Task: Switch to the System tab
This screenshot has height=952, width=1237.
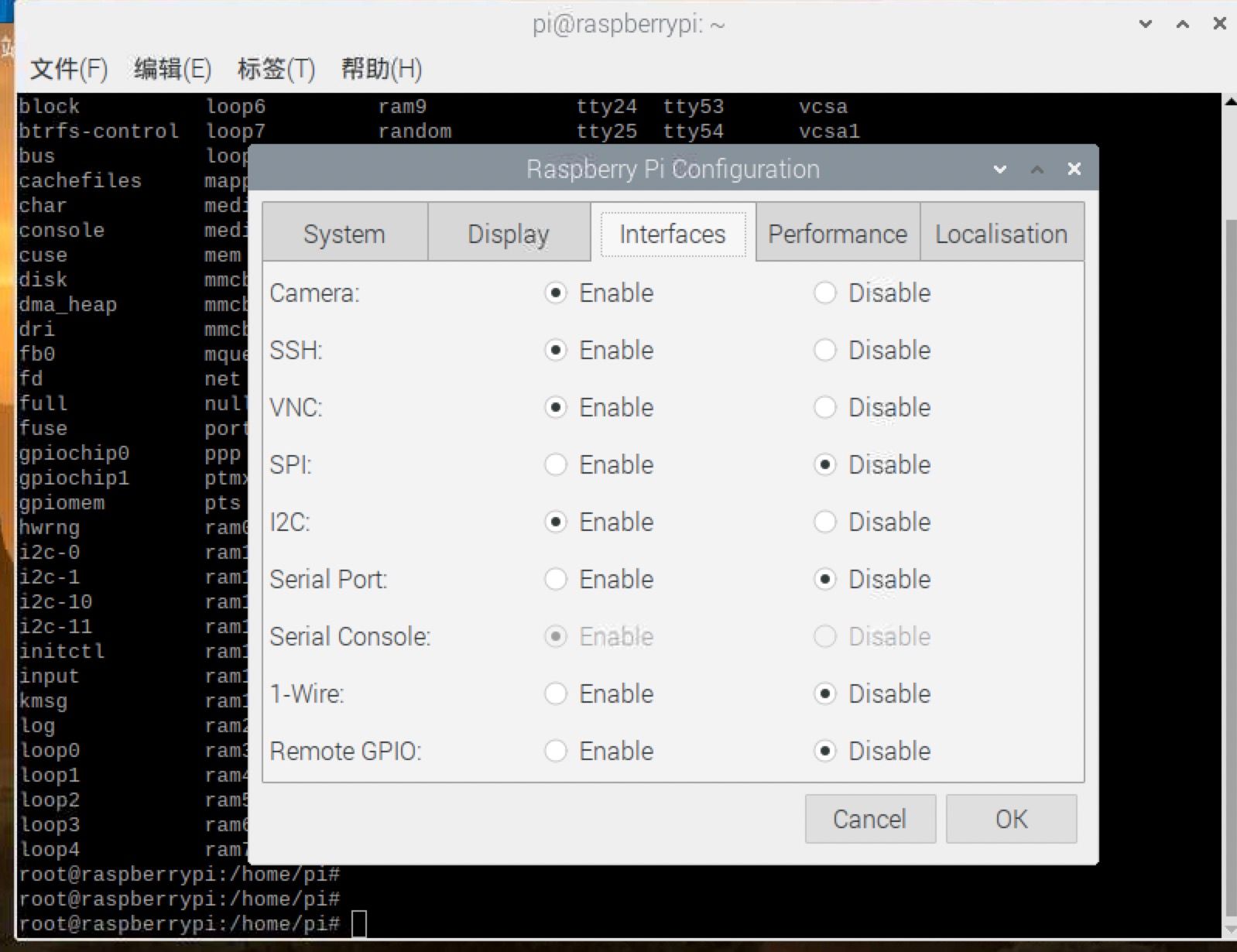Action: tap(344, 234)
